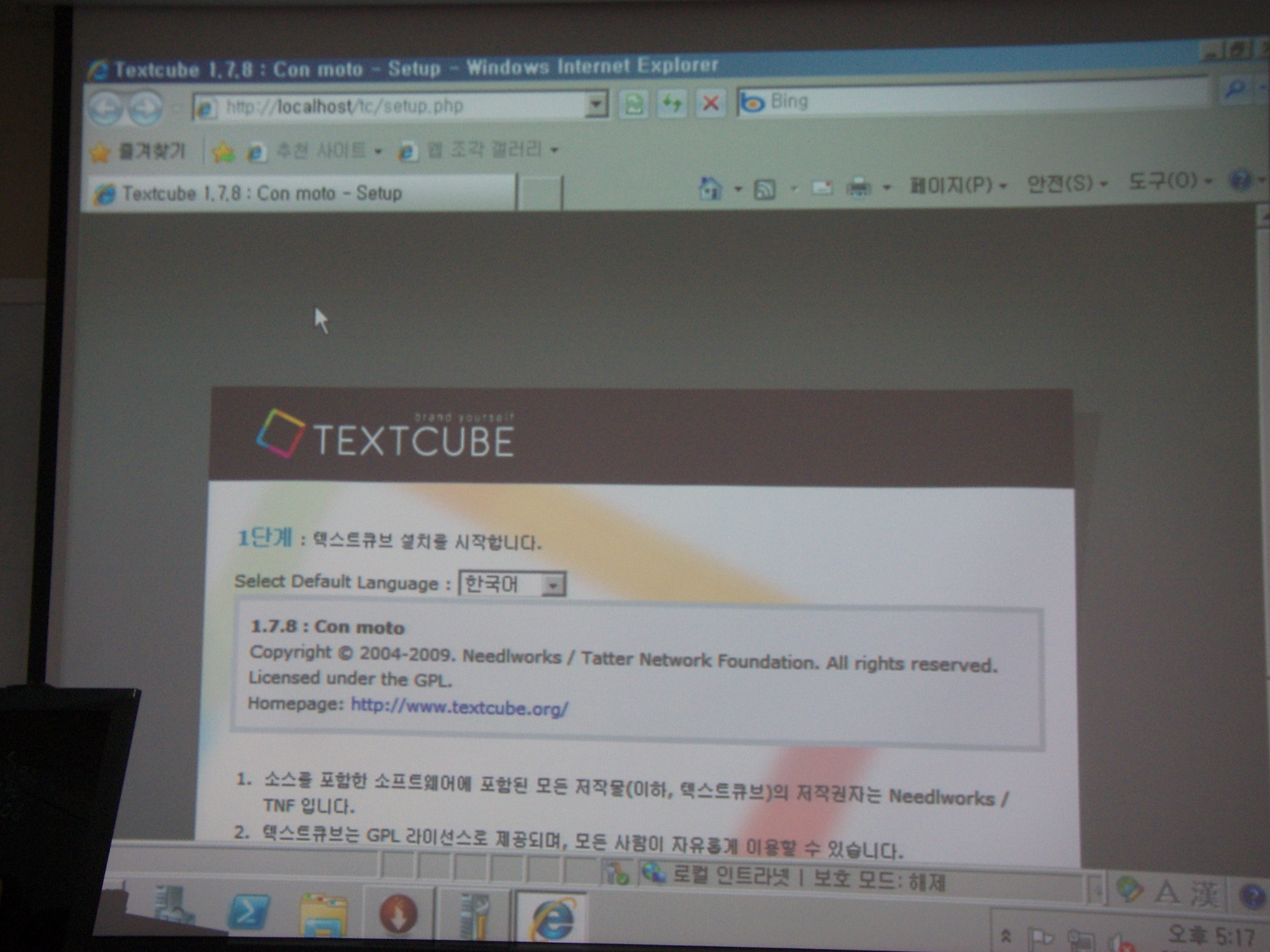Open Favorites (즐겨찾기) star button
Screen dimensions: 1270x952
click(x=138, y=151)
